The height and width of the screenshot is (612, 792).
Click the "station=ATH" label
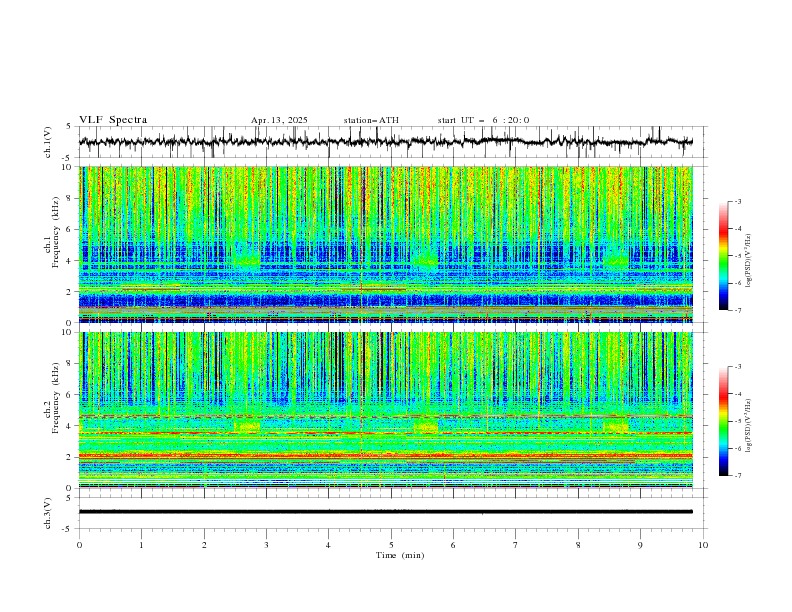pyautogui.click(x=371, y=120)
